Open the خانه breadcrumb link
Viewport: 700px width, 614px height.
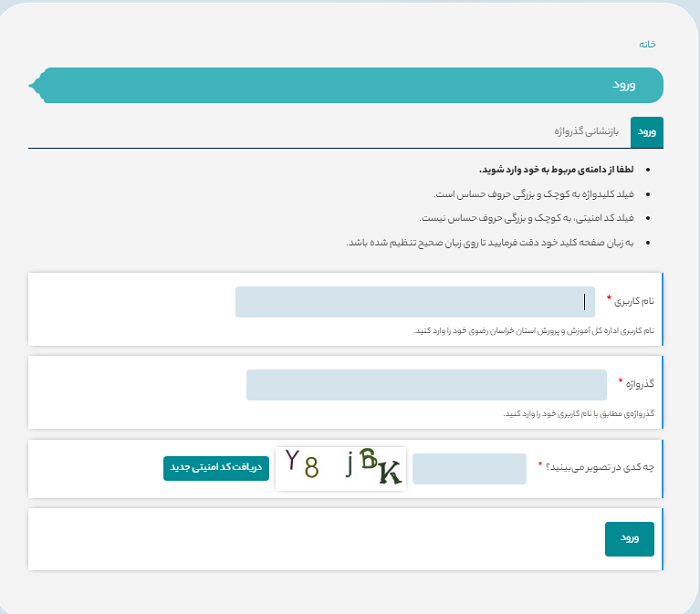tap(647, 44)
